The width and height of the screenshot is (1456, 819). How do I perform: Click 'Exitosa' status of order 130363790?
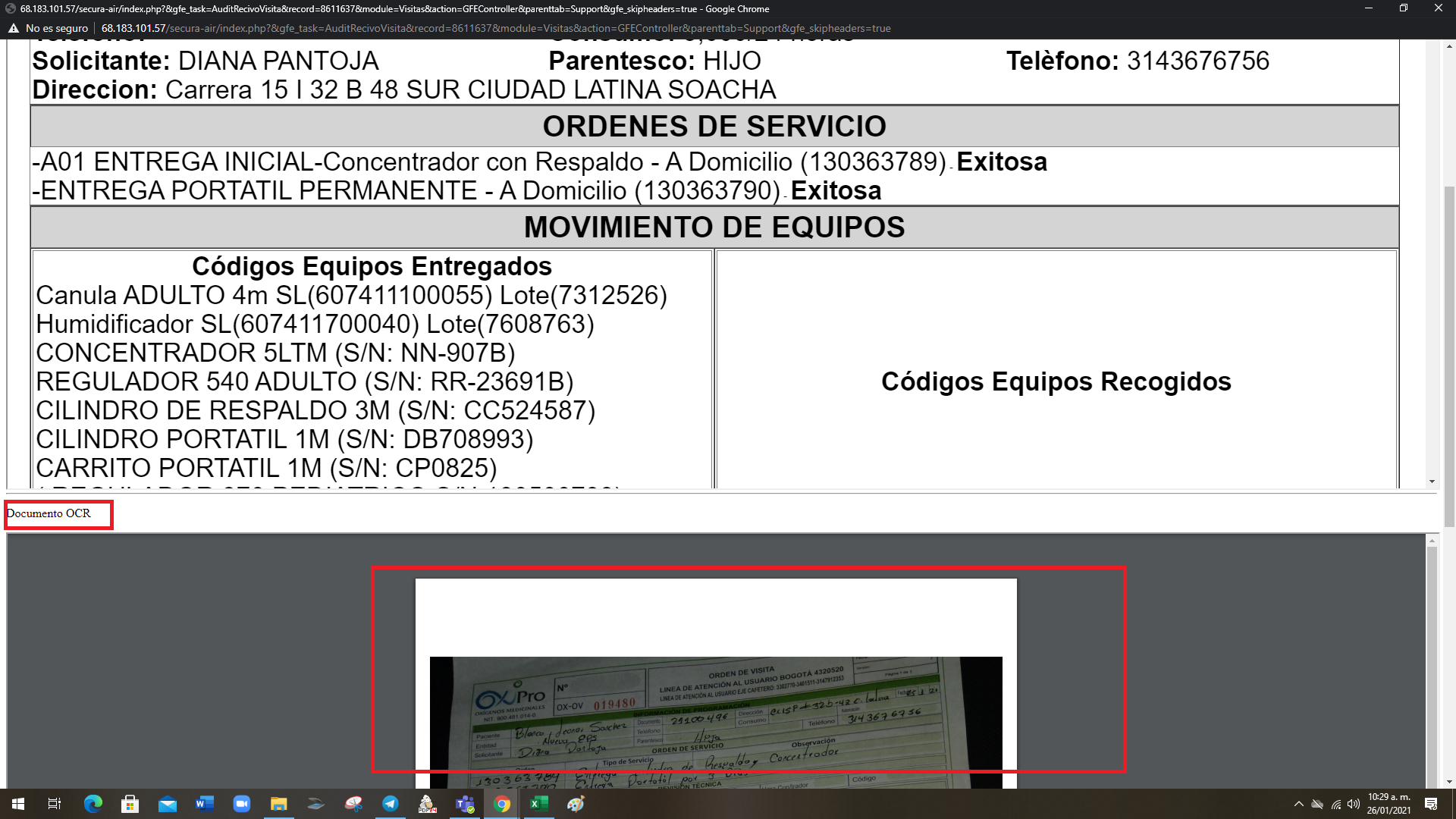tap(836, 191)
